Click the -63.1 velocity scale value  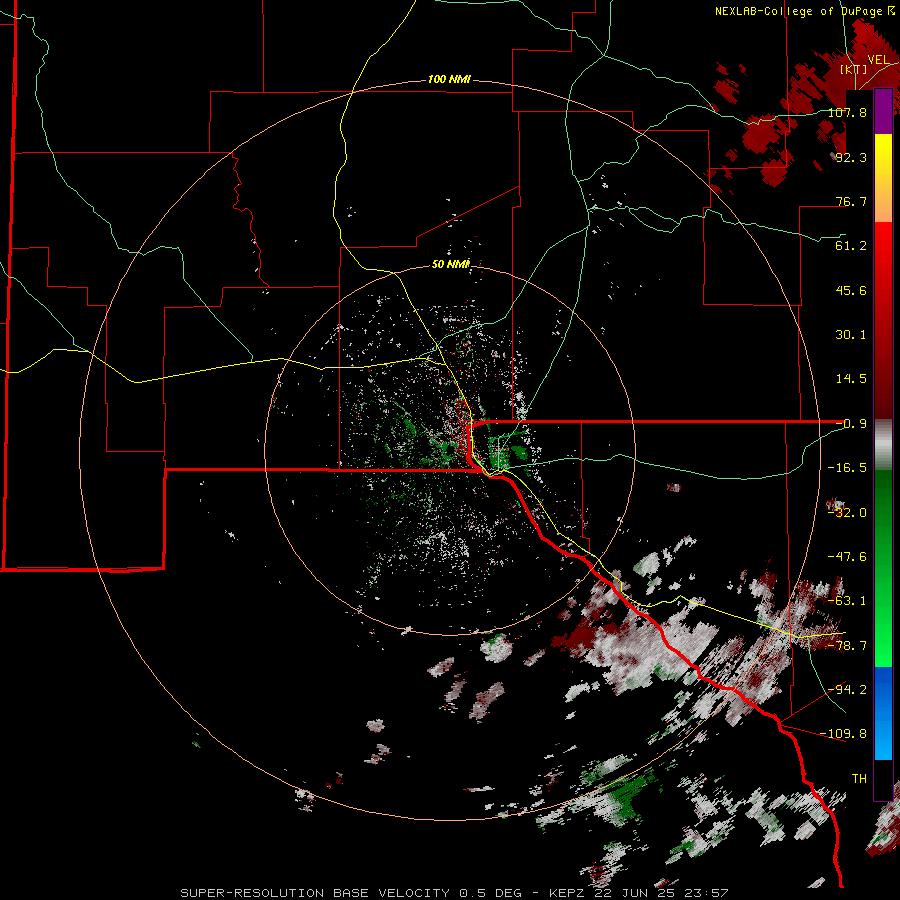pyautogui.click(x=848, y=601)
